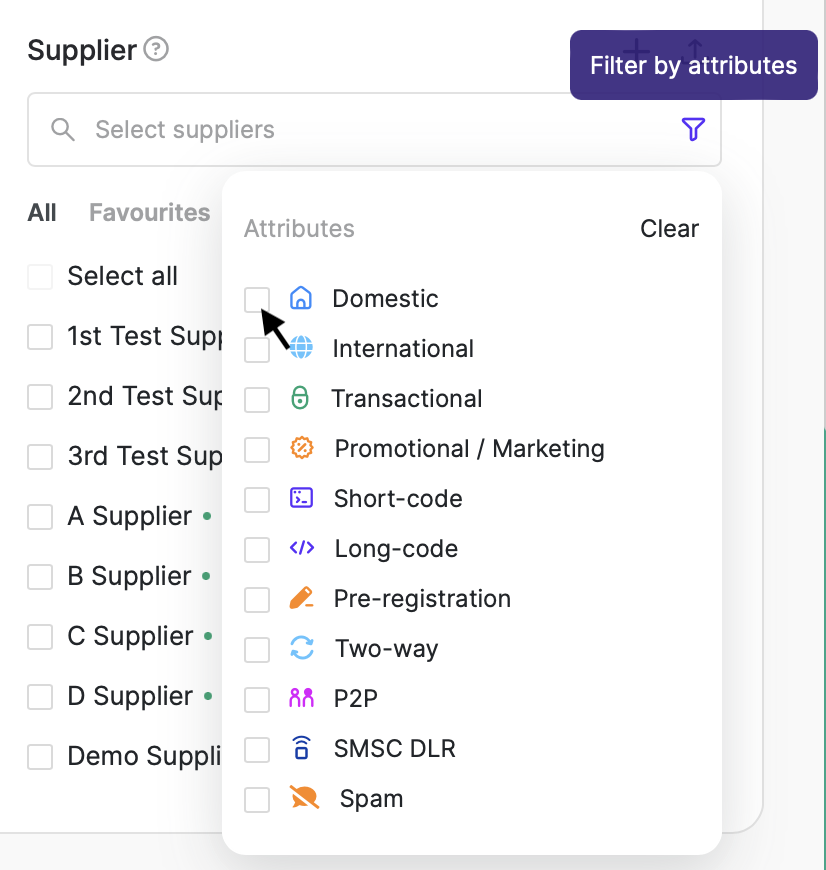Clear the selected attribute filters
This screenshot has width=826, height=870.
tap(669, 229)
